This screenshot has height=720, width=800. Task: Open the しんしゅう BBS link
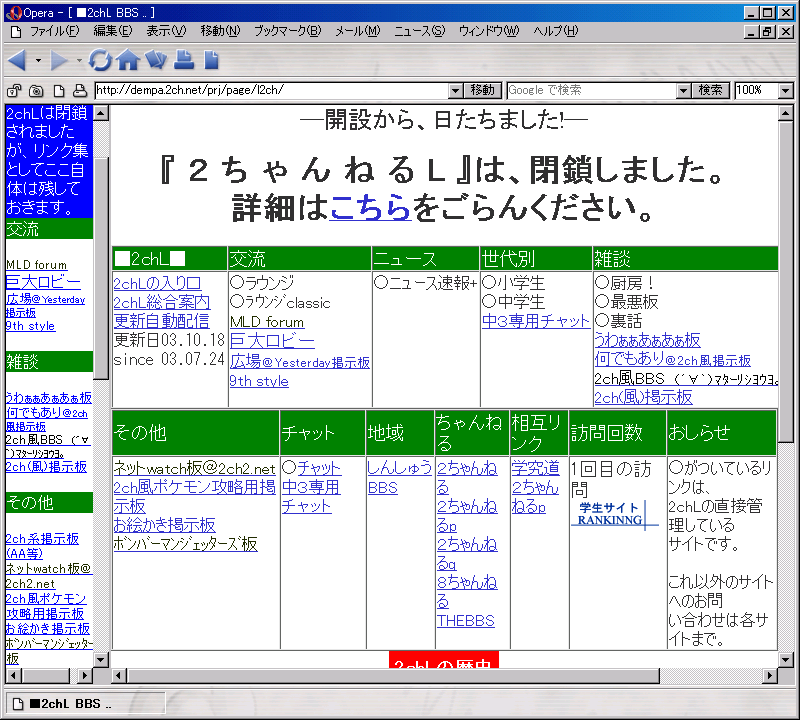[x=399, y=478]
